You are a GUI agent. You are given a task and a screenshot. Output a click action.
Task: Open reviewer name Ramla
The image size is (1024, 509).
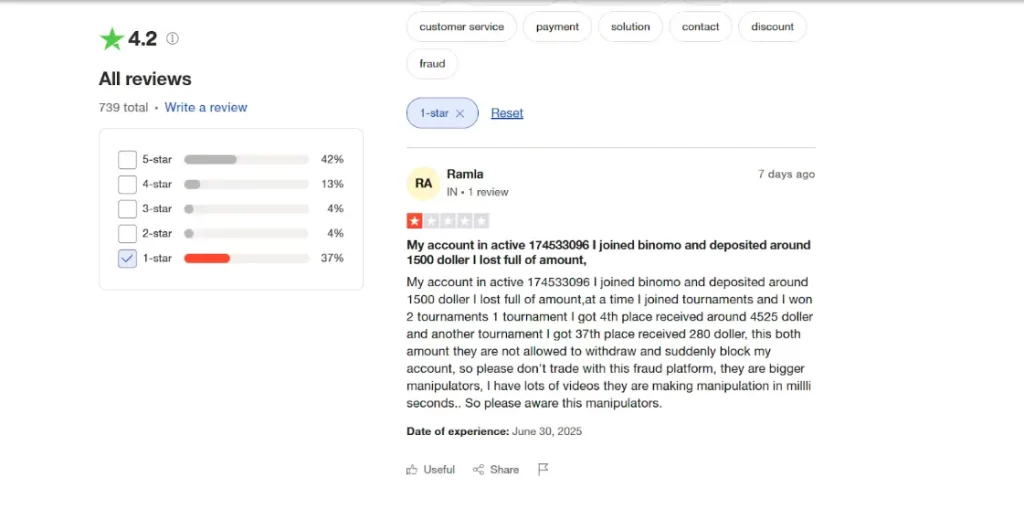[465, 174]
